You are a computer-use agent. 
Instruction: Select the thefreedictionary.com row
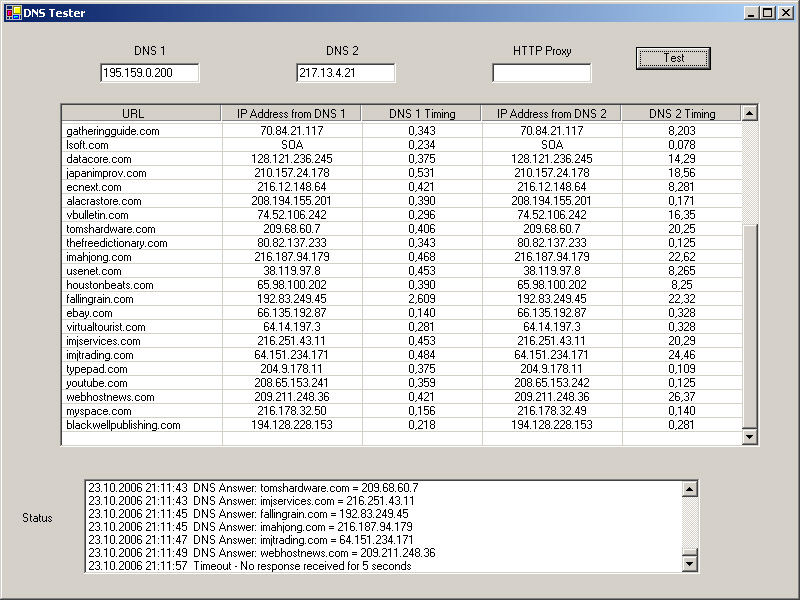(x=402, y=243)
